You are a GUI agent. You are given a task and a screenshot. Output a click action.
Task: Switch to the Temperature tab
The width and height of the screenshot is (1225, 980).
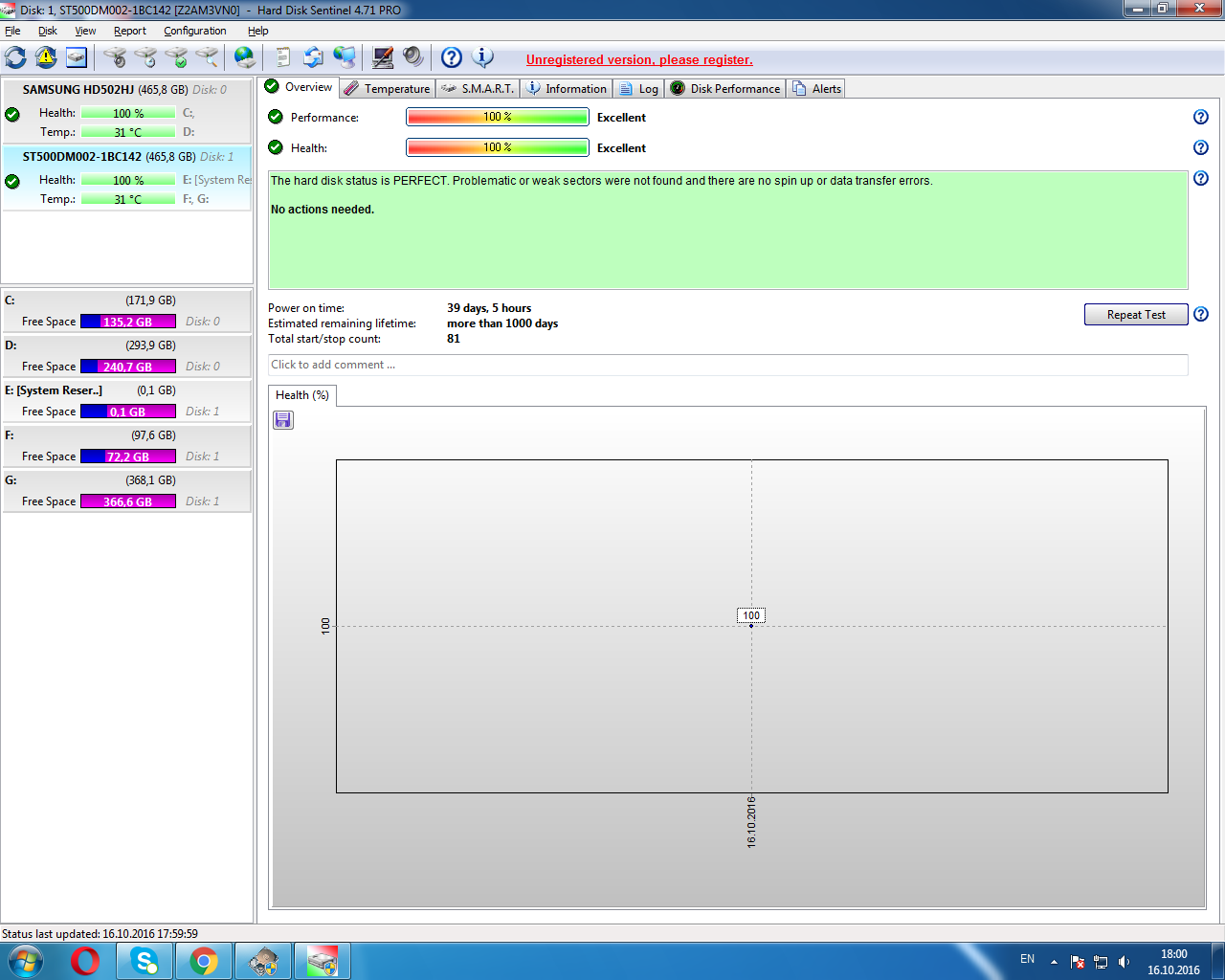coord(388,88)
